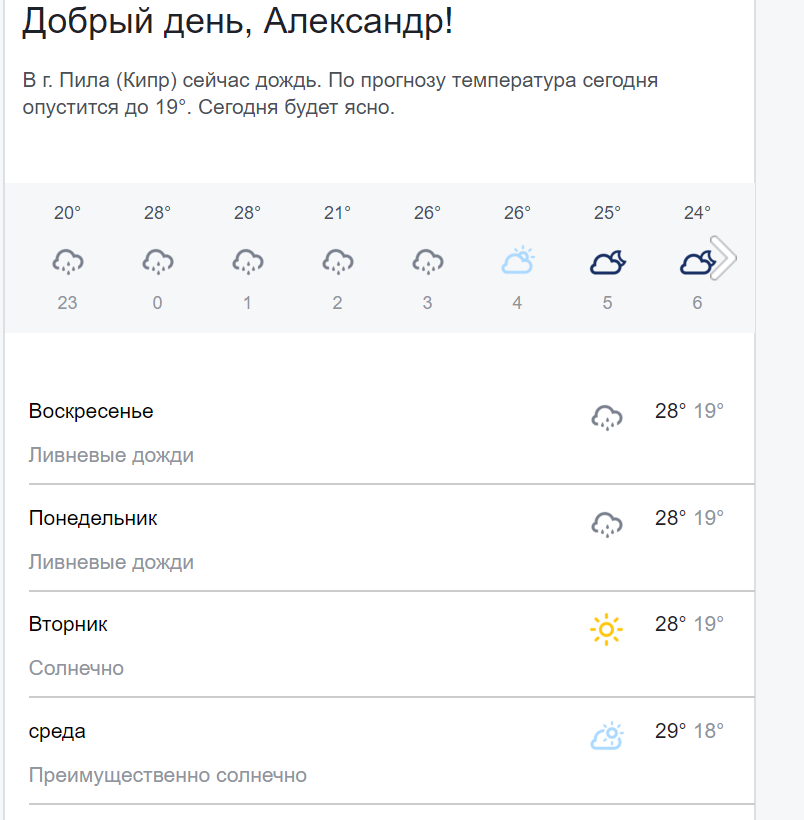804x820 pixels.
Task: Click the rain icon for hour 0
Action: pos(157,262)
